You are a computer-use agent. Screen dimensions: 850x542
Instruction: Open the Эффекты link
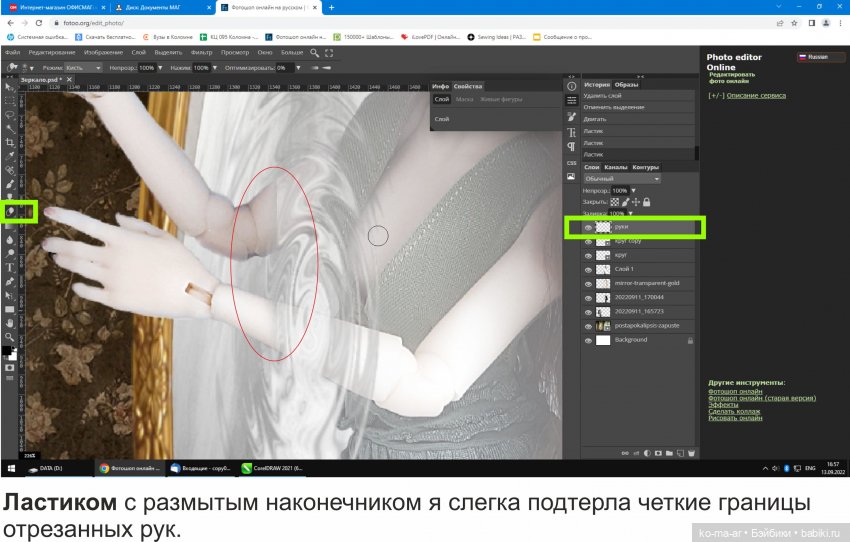click(x=723, y=404)
